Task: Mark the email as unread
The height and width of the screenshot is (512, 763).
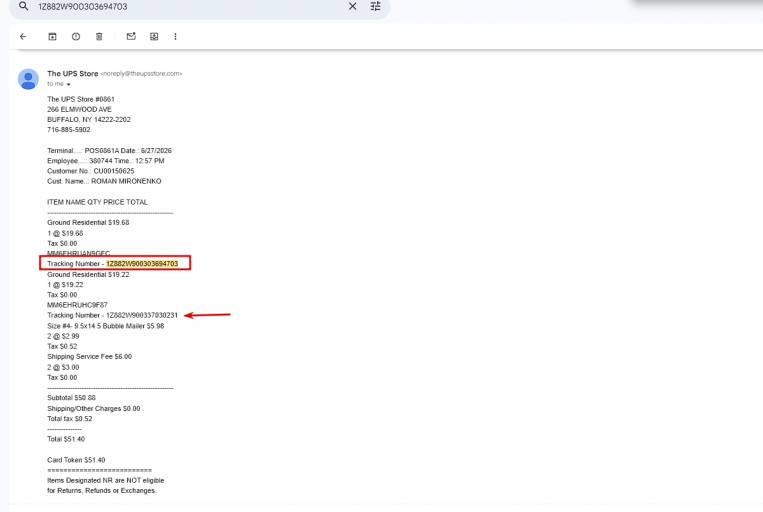Action: tap(131, 37)
